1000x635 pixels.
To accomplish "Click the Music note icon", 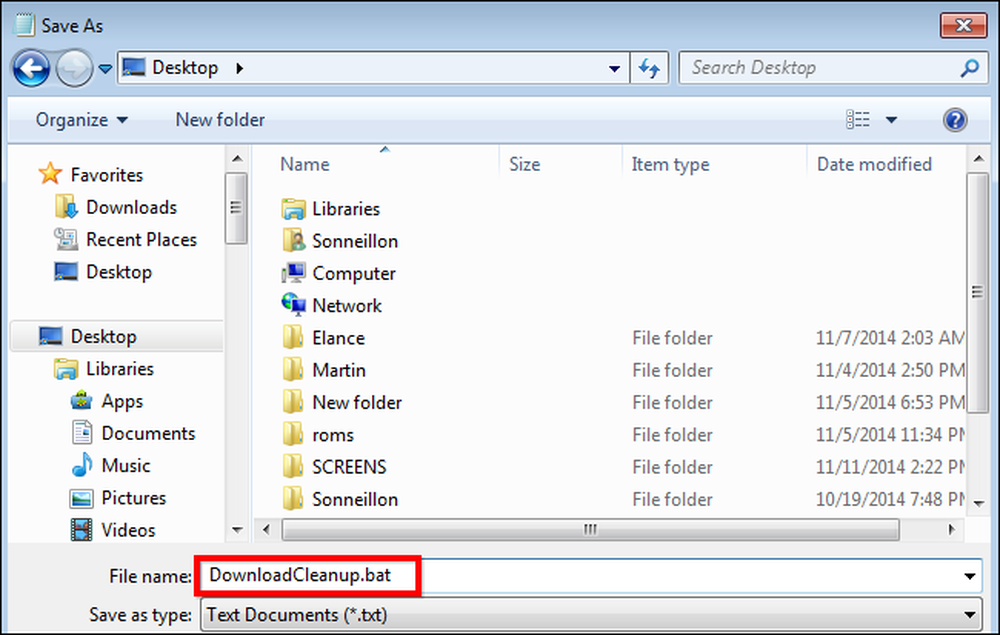I will point(82,465).
